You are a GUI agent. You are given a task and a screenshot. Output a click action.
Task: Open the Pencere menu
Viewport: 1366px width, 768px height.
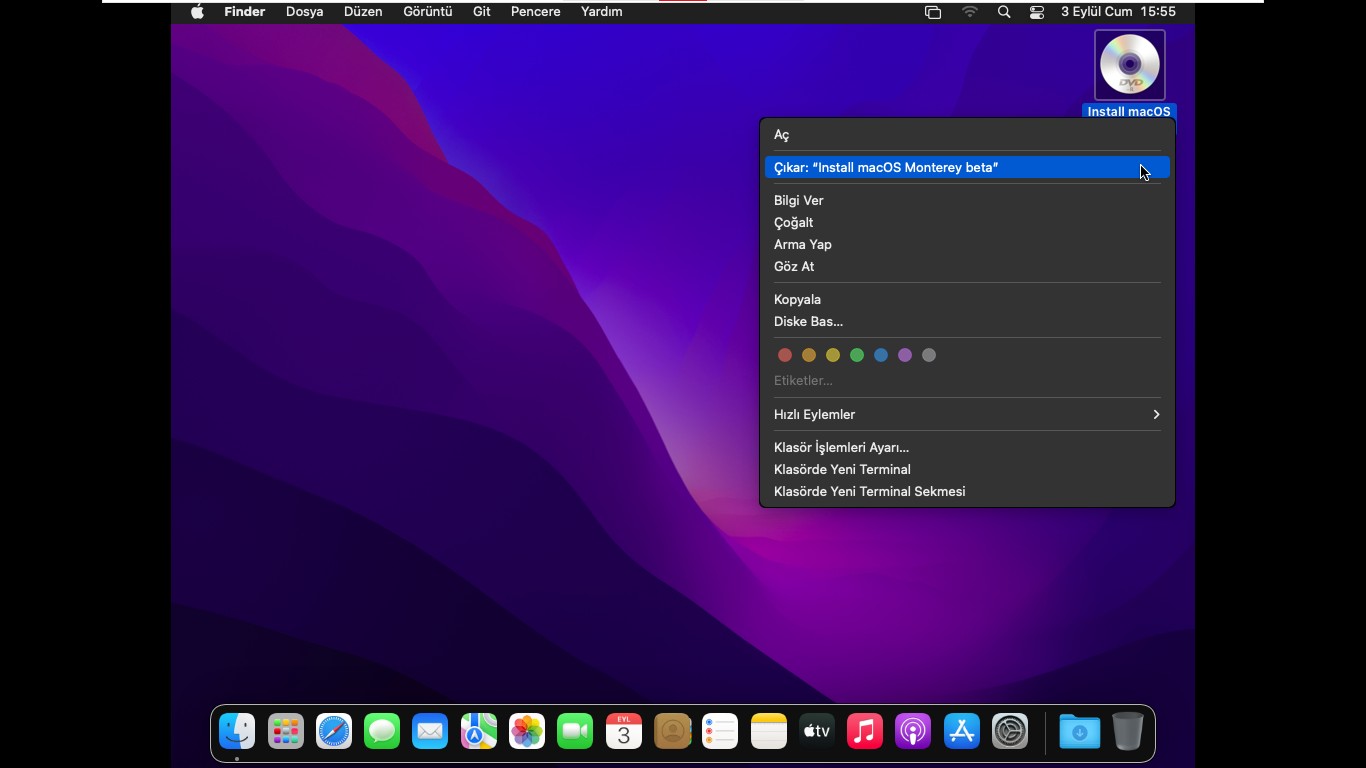(536, 12)
